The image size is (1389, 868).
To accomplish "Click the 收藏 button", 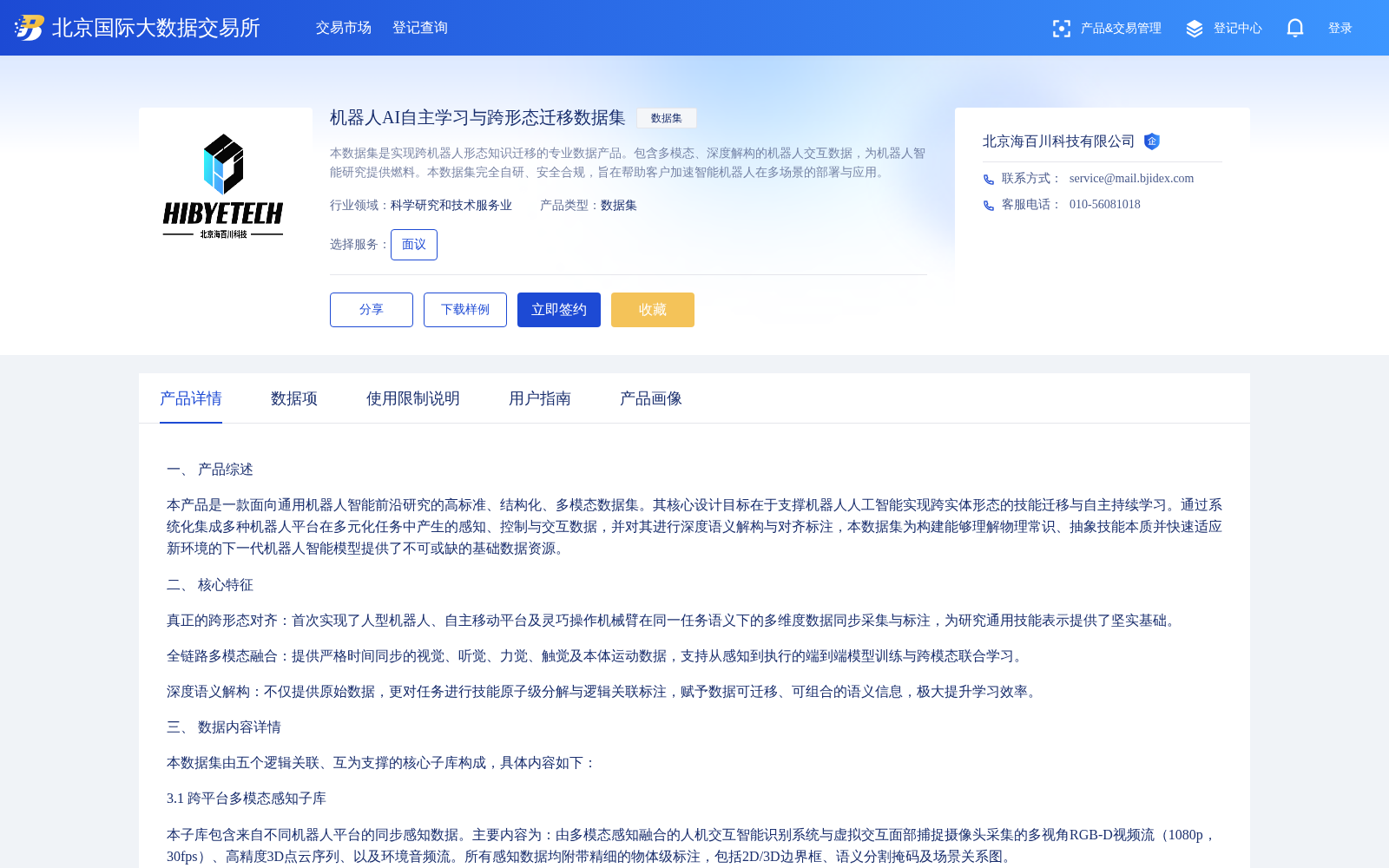I will (653, 310).
